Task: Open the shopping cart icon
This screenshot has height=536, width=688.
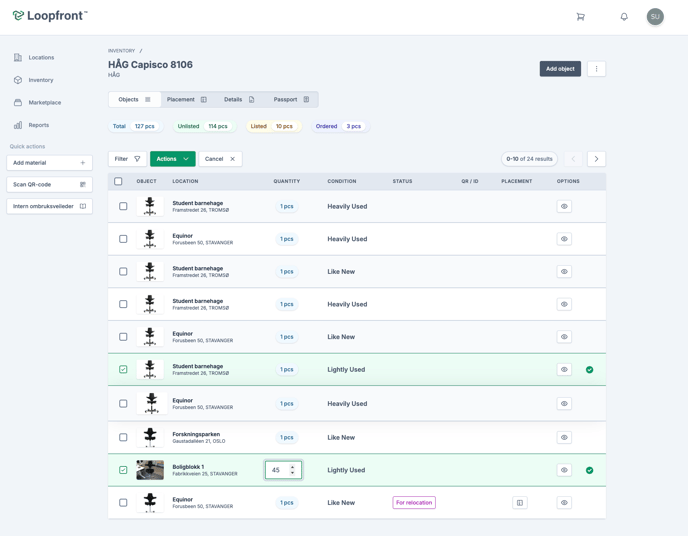Action: coord(580,17)
